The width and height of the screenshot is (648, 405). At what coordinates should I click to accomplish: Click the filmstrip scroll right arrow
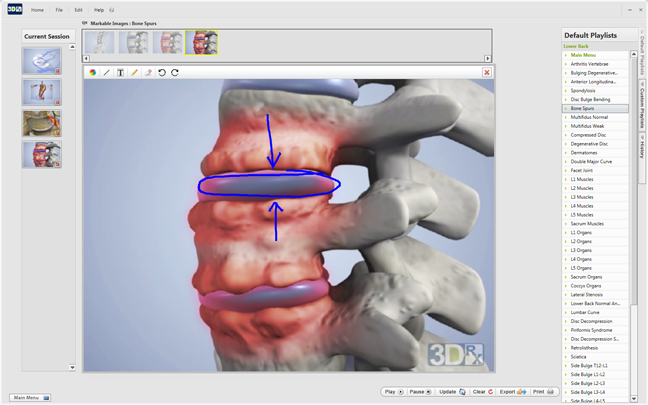(x=488, y=59)
